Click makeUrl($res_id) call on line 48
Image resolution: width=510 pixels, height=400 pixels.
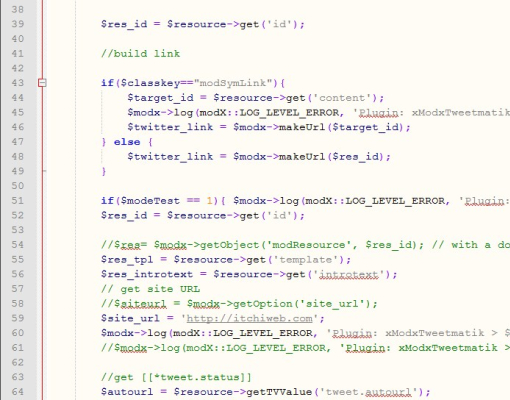(332, 157)
